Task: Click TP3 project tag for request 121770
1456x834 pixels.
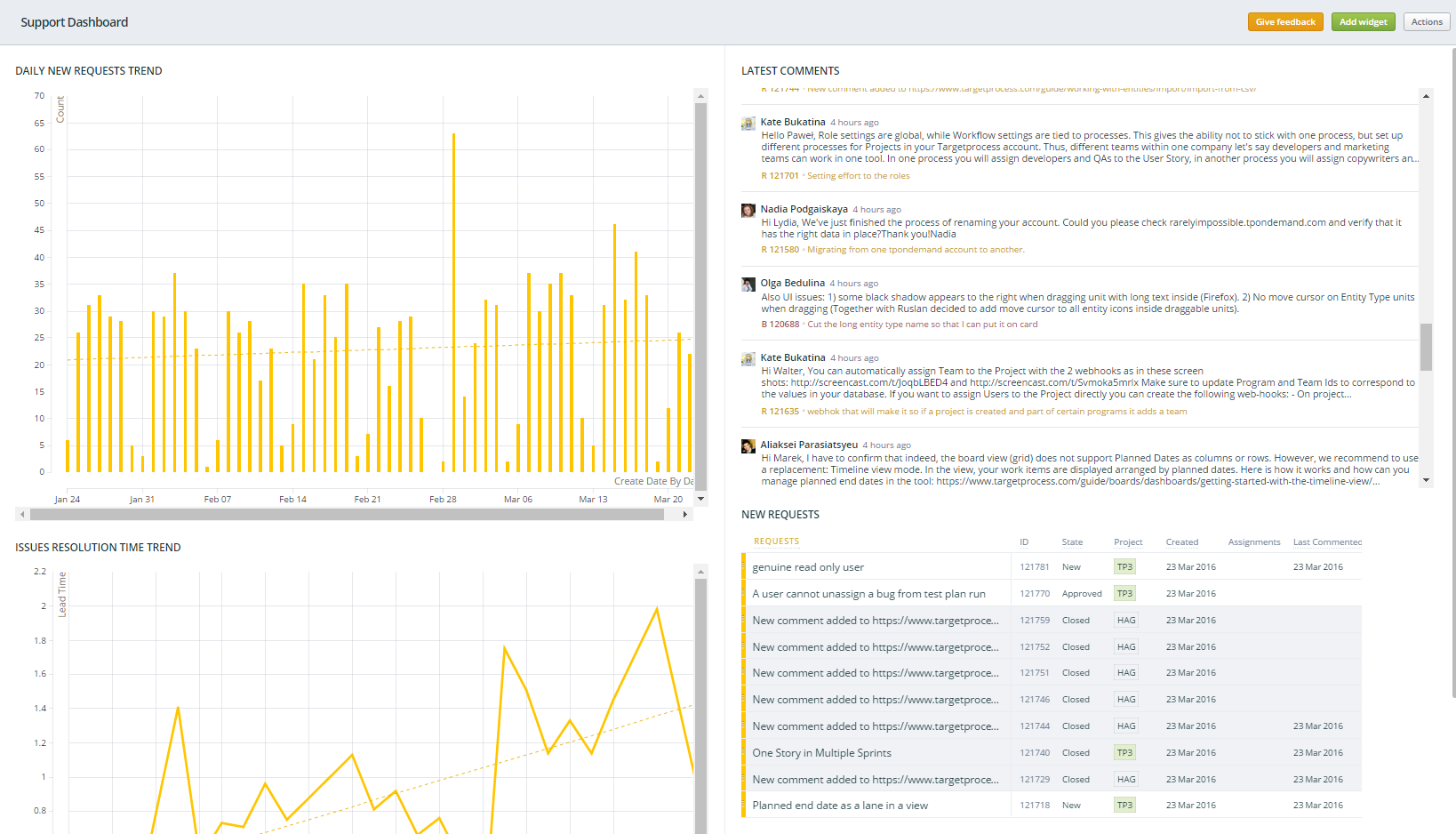Action: pos(1124,594)
